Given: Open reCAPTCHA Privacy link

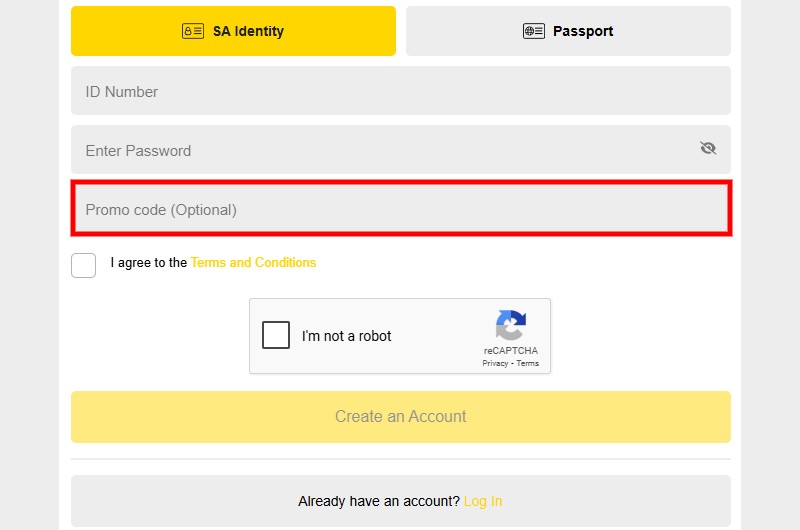Looking at the screenshot, I should [x=495, y=363].
